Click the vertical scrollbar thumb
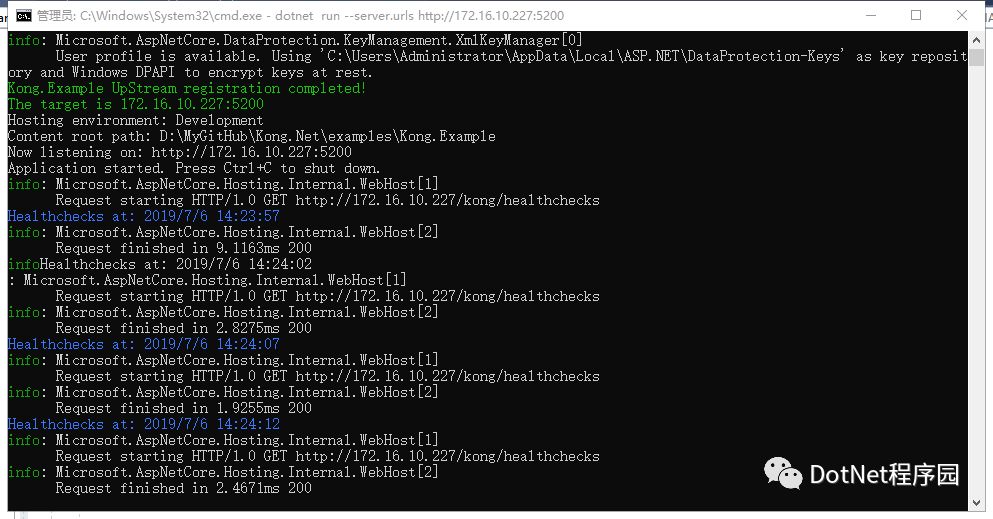Screen dimensions: 993x519 tap(976, 57)
